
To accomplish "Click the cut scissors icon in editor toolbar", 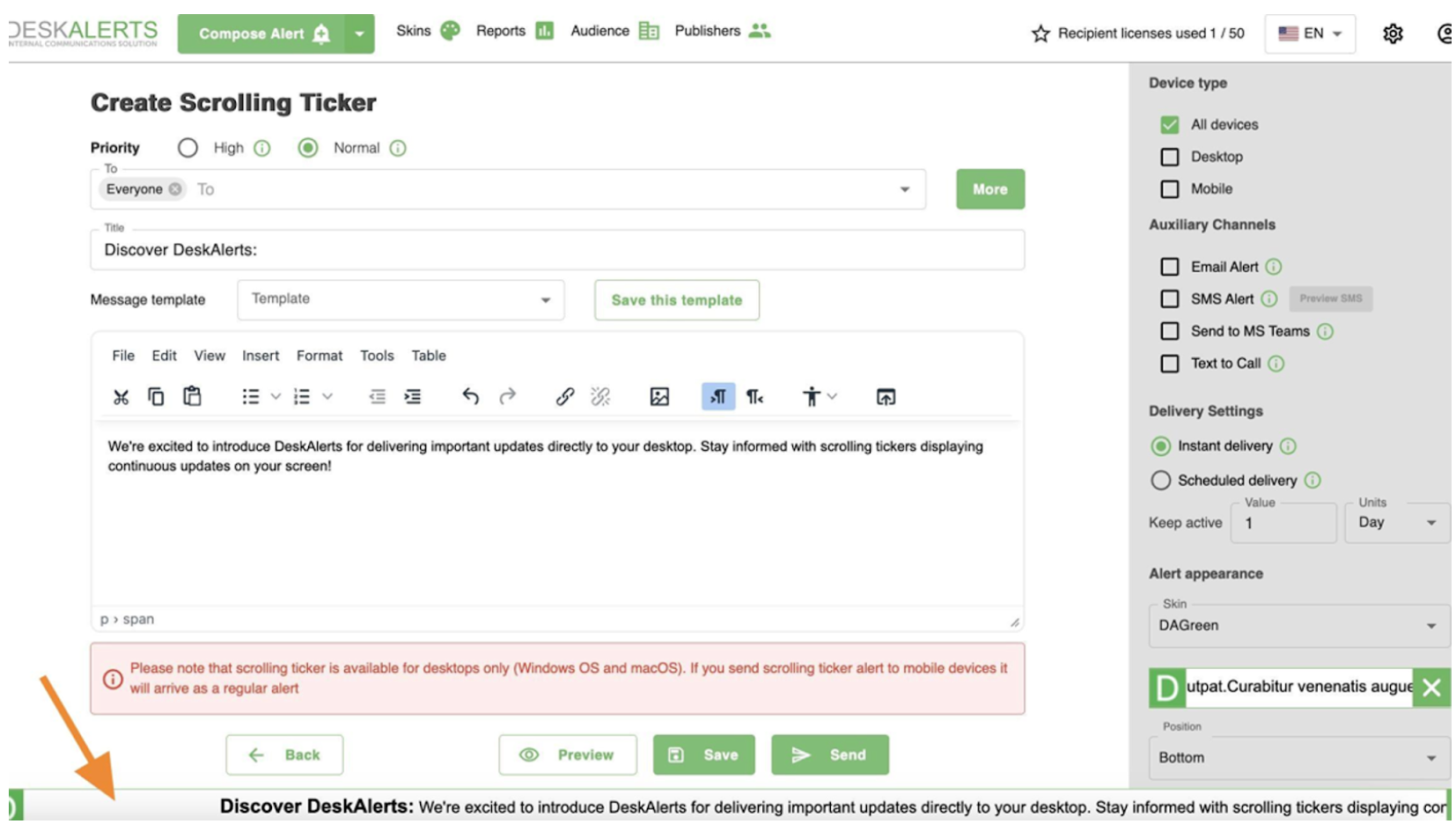I will [121, 397].
